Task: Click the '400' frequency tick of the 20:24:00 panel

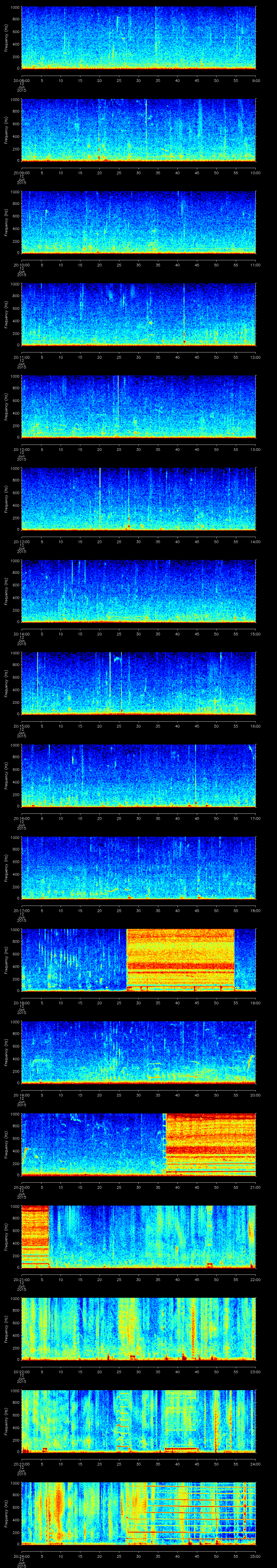Action: pyautogui.click(x=17, y=1520)
